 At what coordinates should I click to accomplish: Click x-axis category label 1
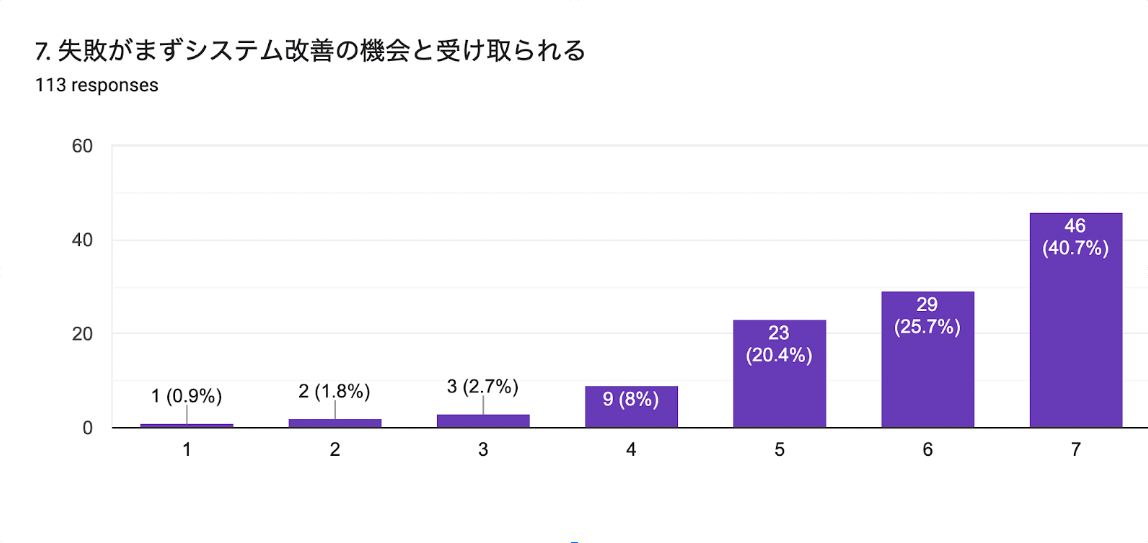click(187, 450)
